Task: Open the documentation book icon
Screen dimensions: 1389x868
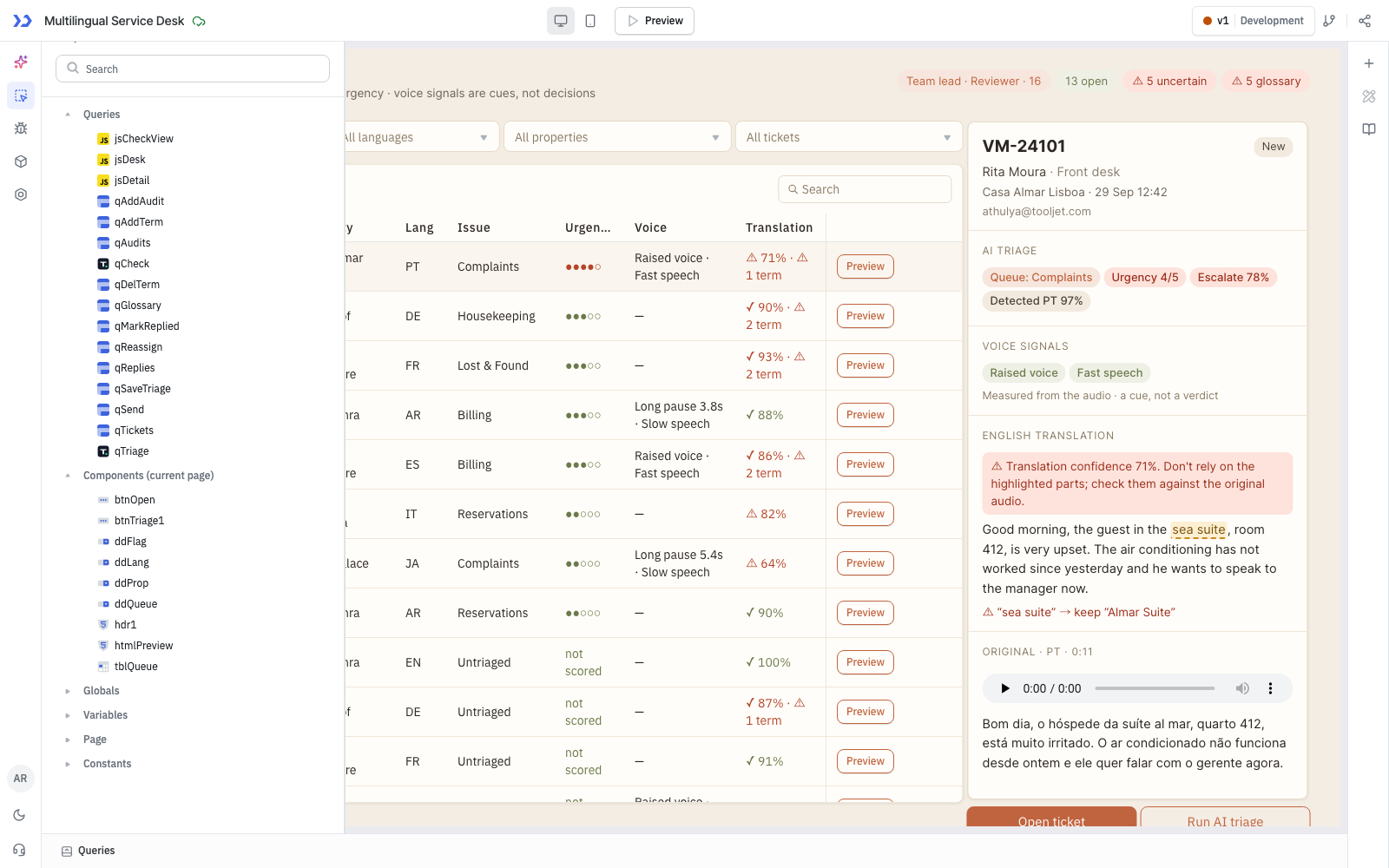Action: pos(1369,129)
